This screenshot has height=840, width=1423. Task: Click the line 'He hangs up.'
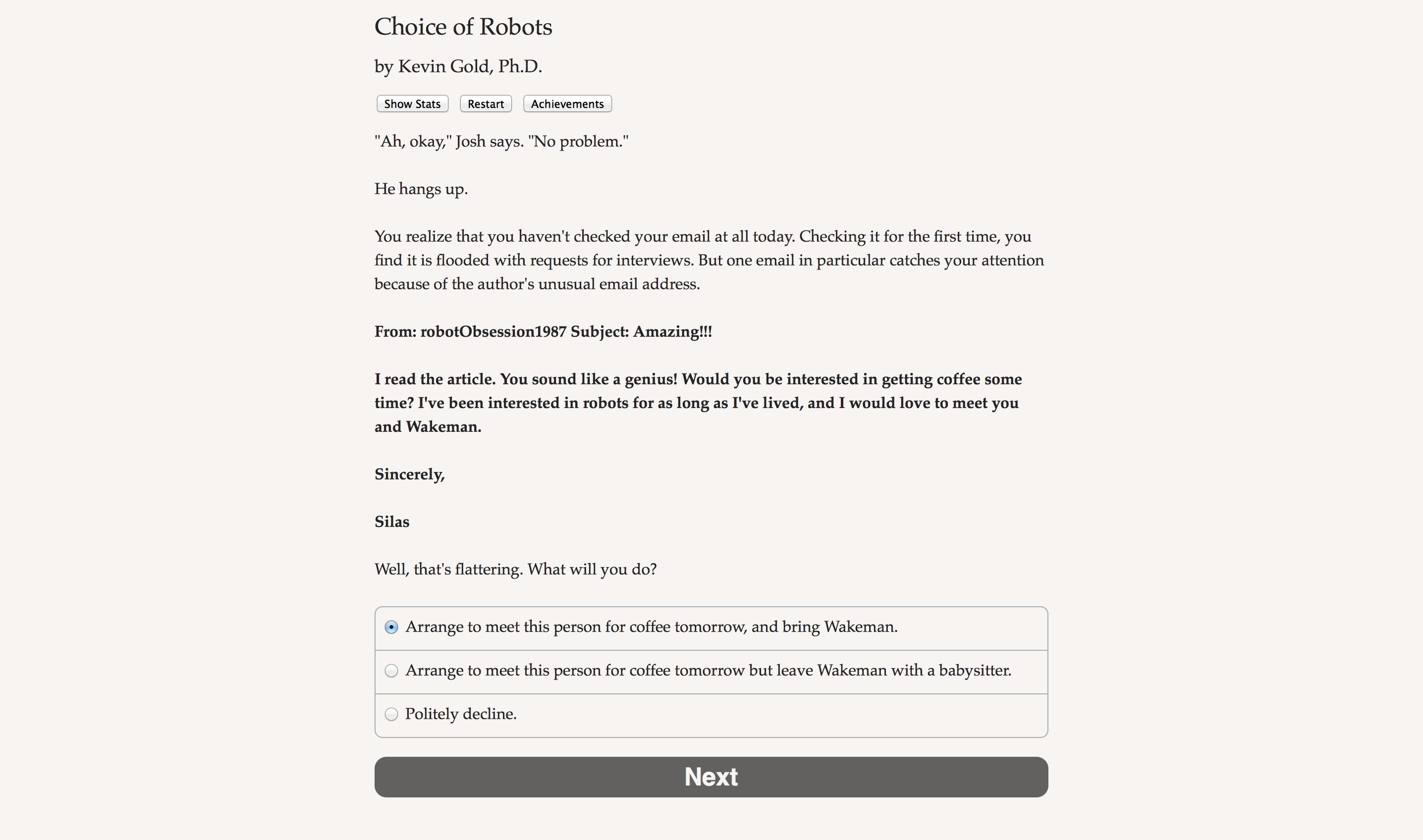click(421, 189)
